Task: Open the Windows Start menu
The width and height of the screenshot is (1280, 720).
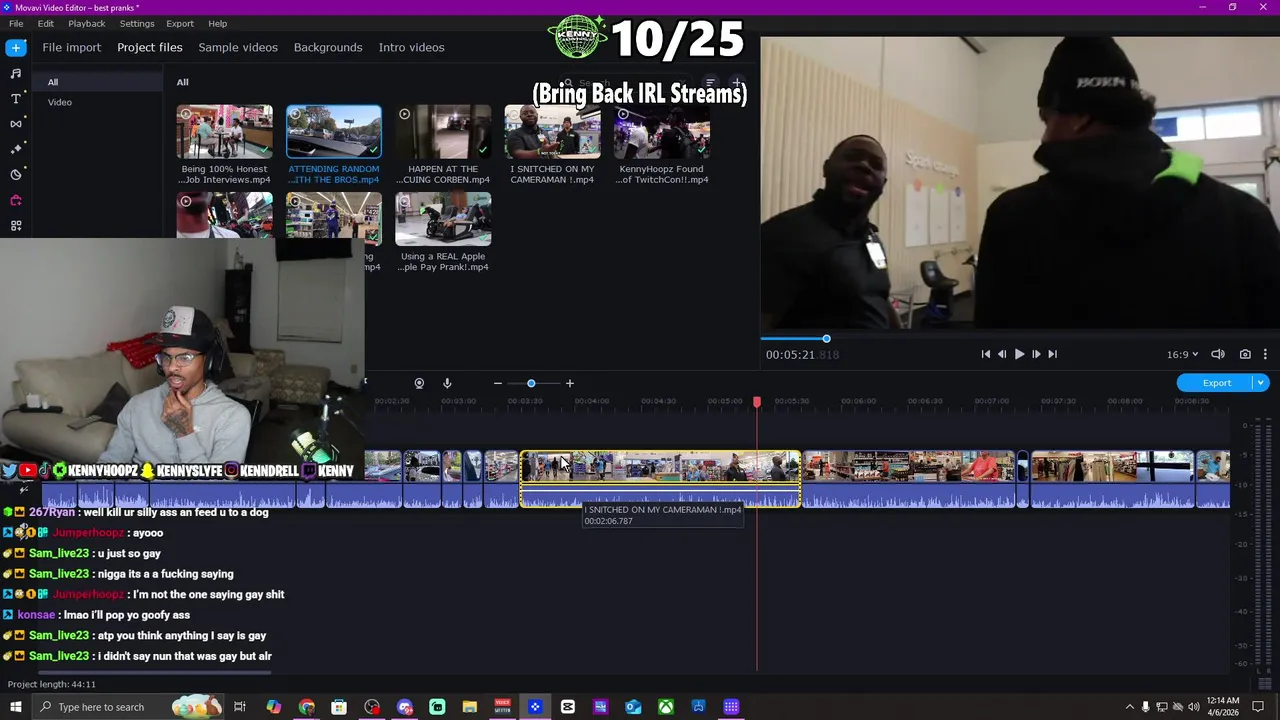Action: pos(16,707)
